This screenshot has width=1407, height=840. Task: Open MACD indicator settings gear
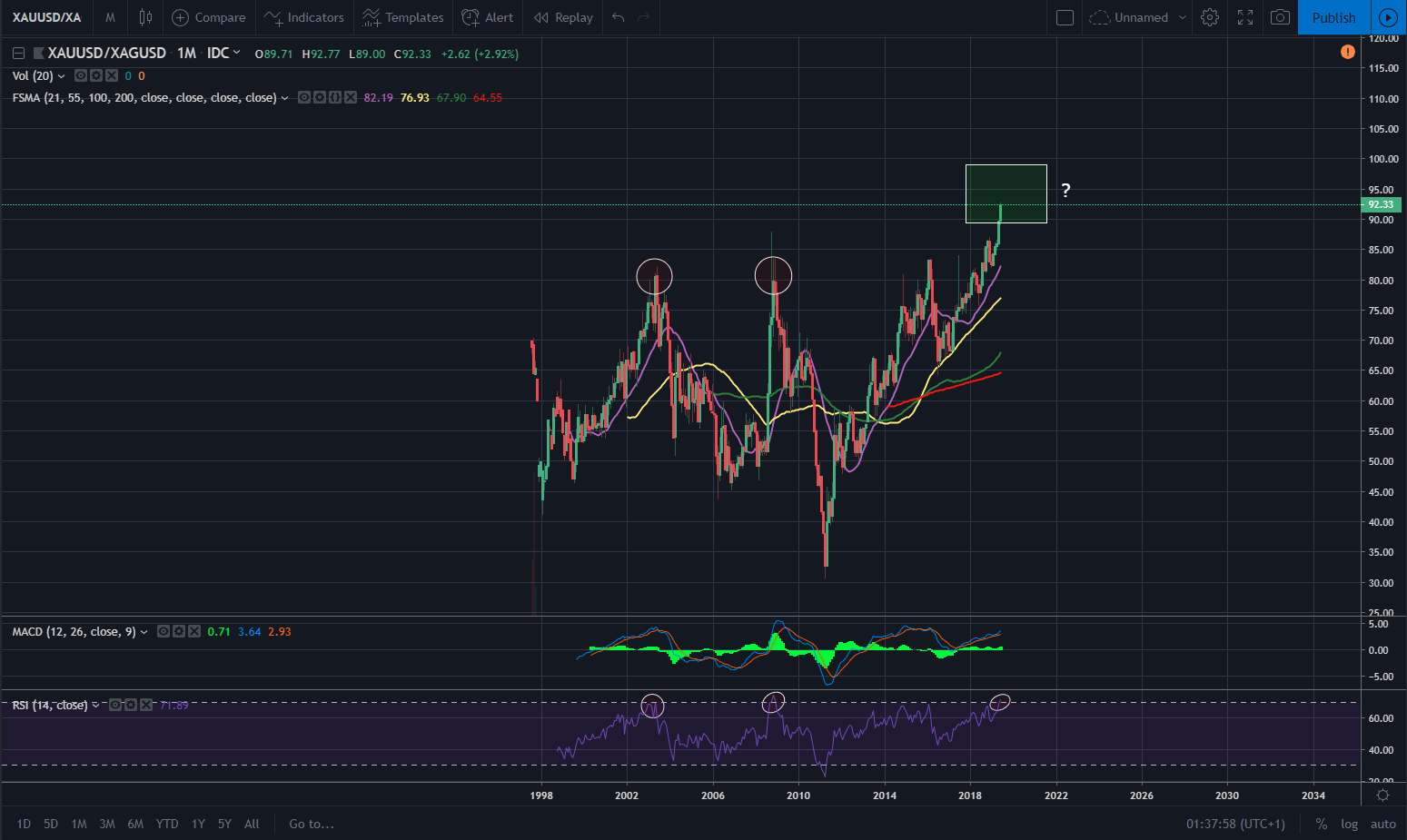(179, 631)
